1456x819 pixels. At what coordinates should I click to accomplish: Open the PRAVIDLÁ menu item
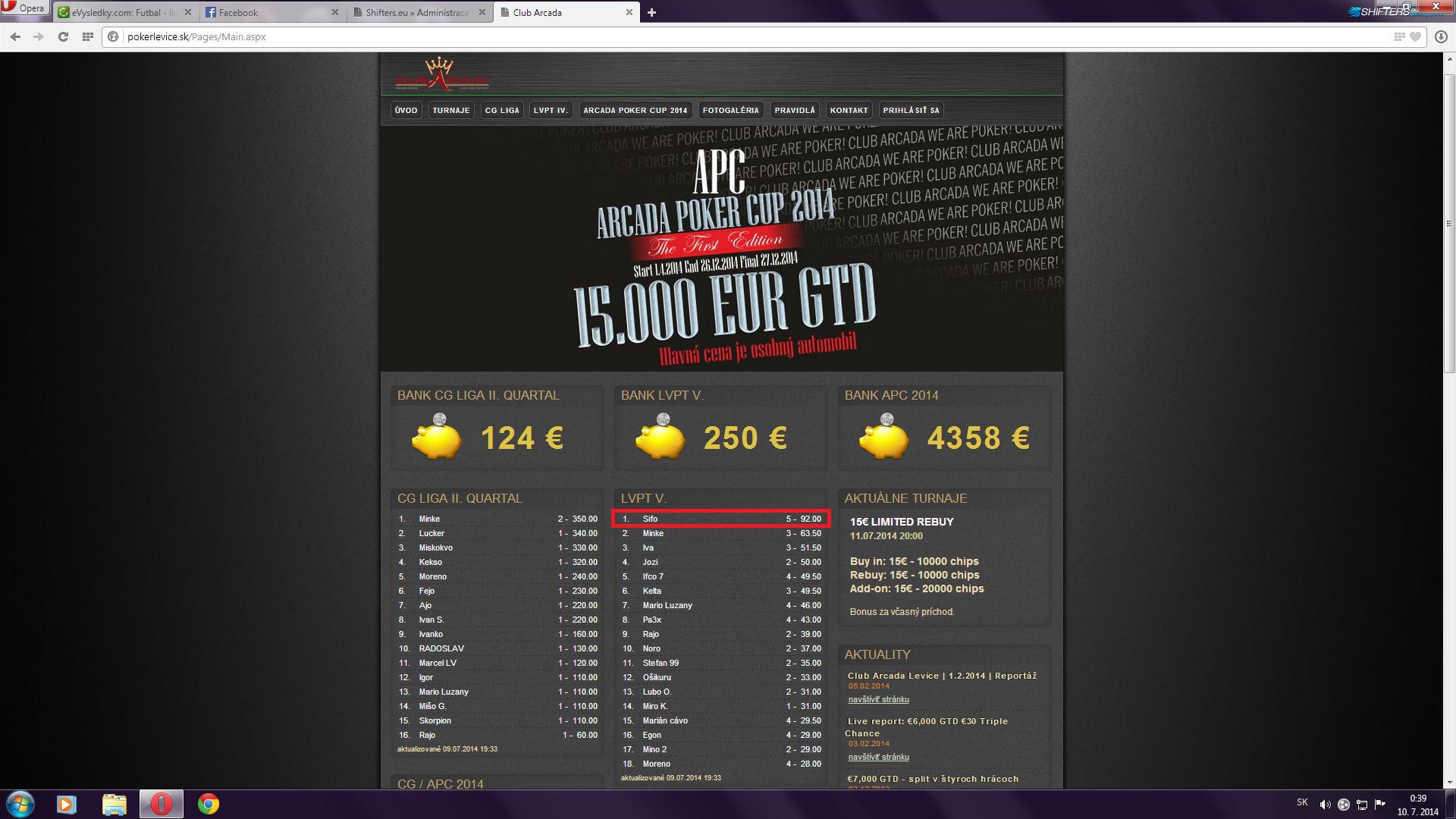pyautogui.click(x=795, y=110)
